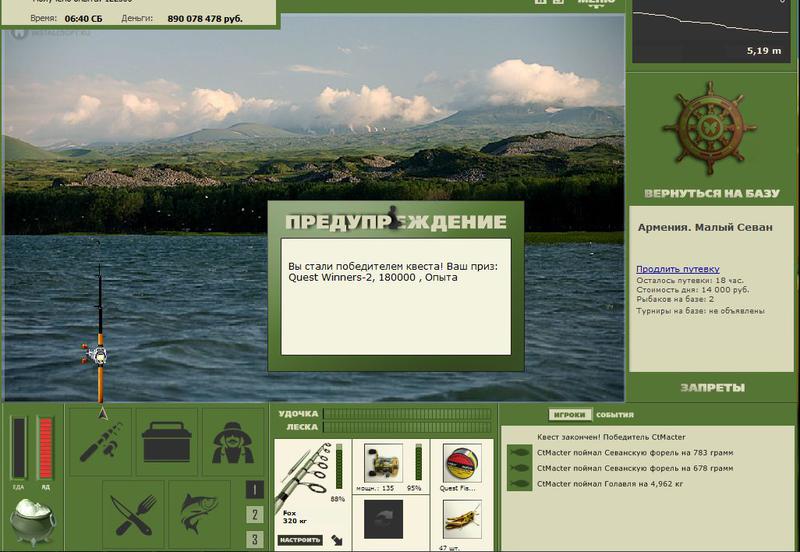Click 'Стоимость дня: 14 000 руб.' text

point(693,290)
